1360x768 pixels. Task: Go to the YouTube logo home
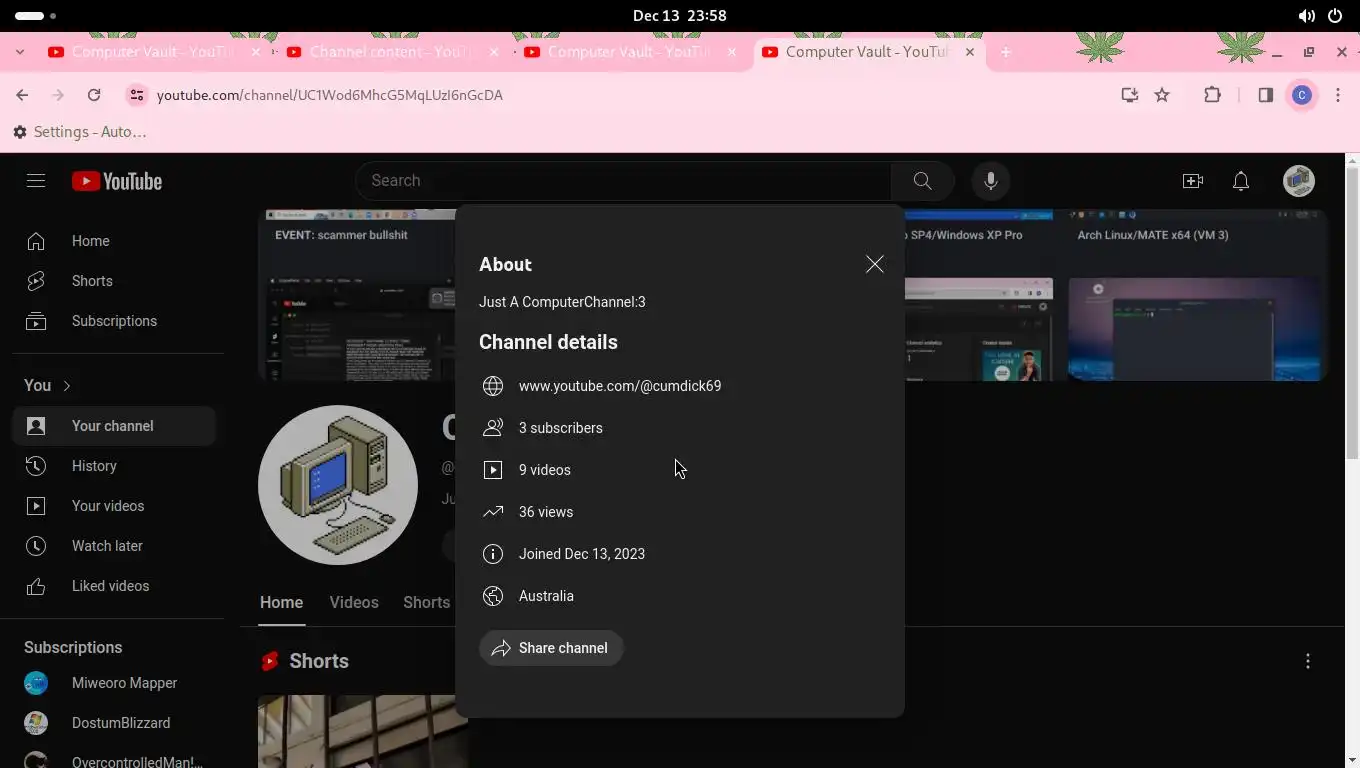pos(117,181)
